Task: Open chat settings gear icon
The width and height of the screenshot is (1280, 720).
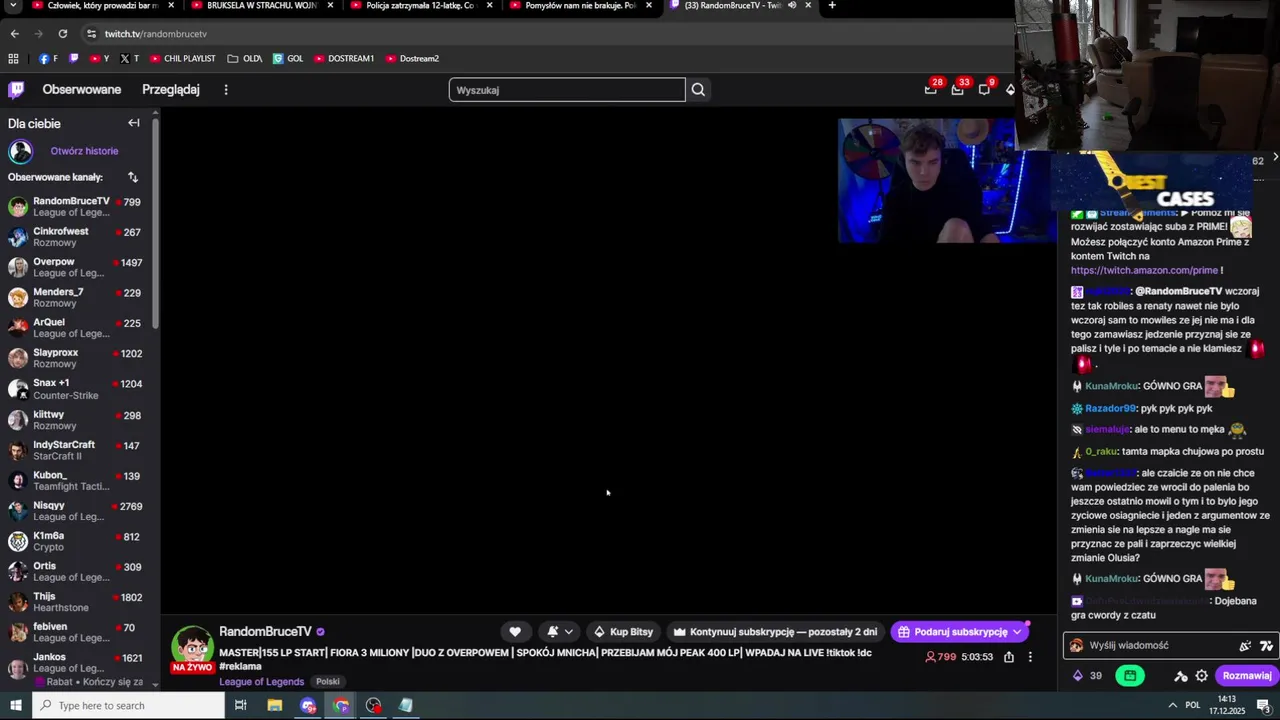Action: tap(1202, 676)
